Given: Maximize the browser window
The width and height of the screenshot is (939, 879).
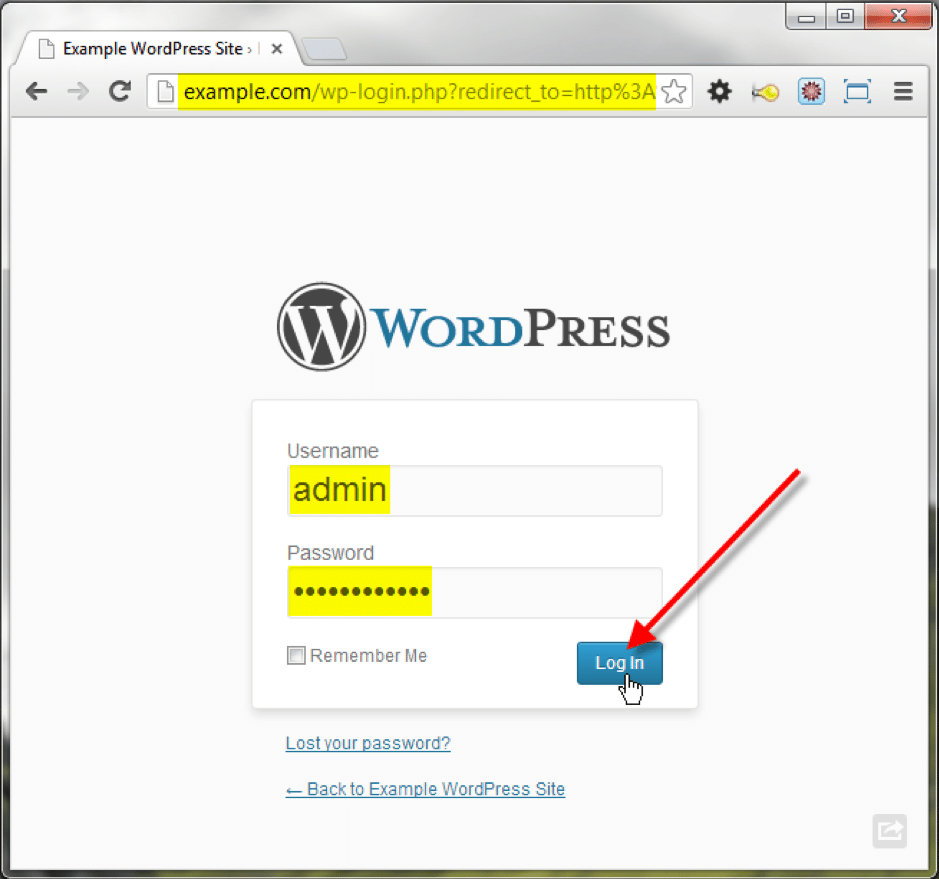Looking at the screenshot, I should pyautogui.click(x=845, y=16).
